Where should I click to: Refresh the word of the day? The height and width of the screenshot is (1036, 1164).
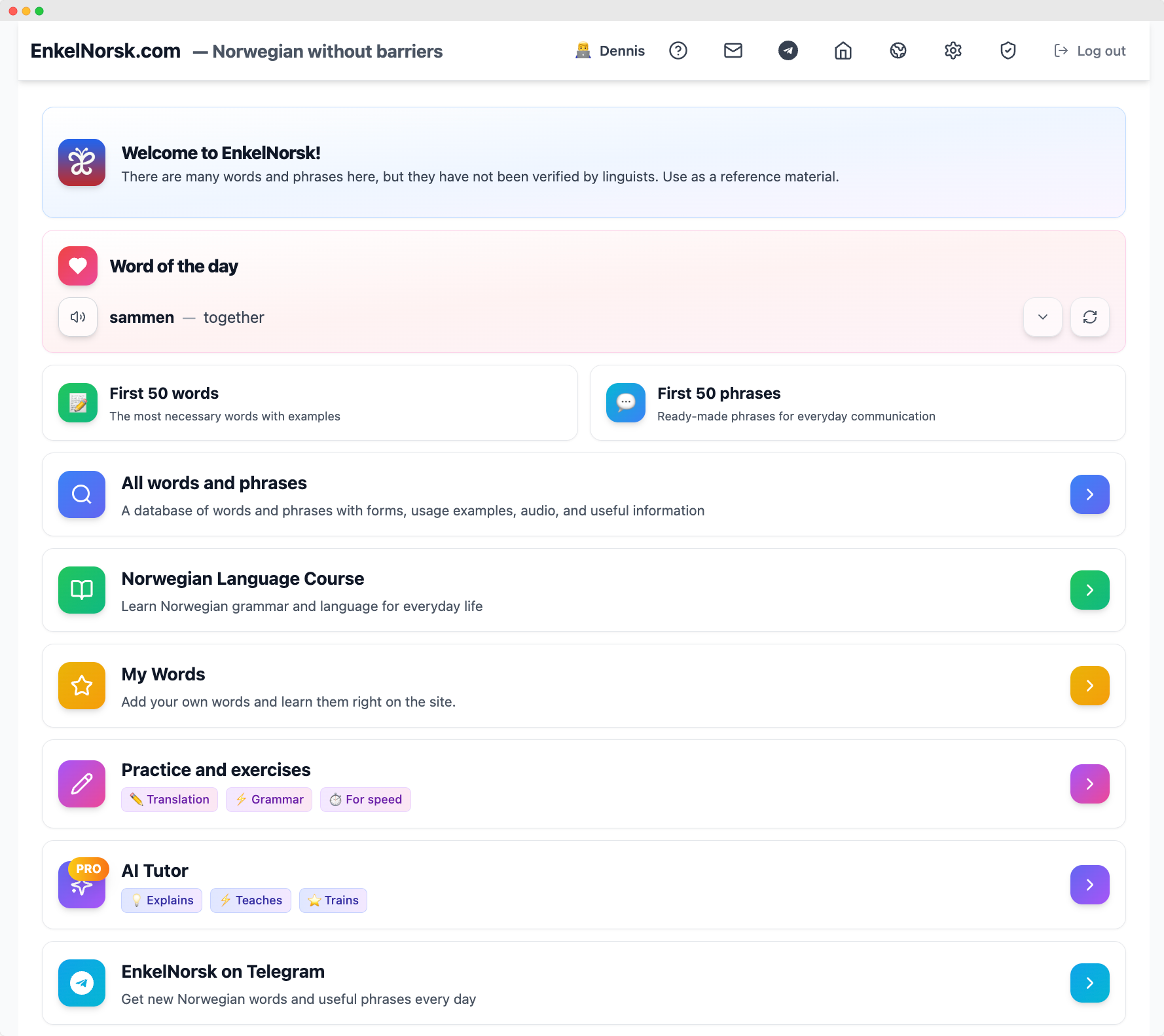tap(1090, 317)
